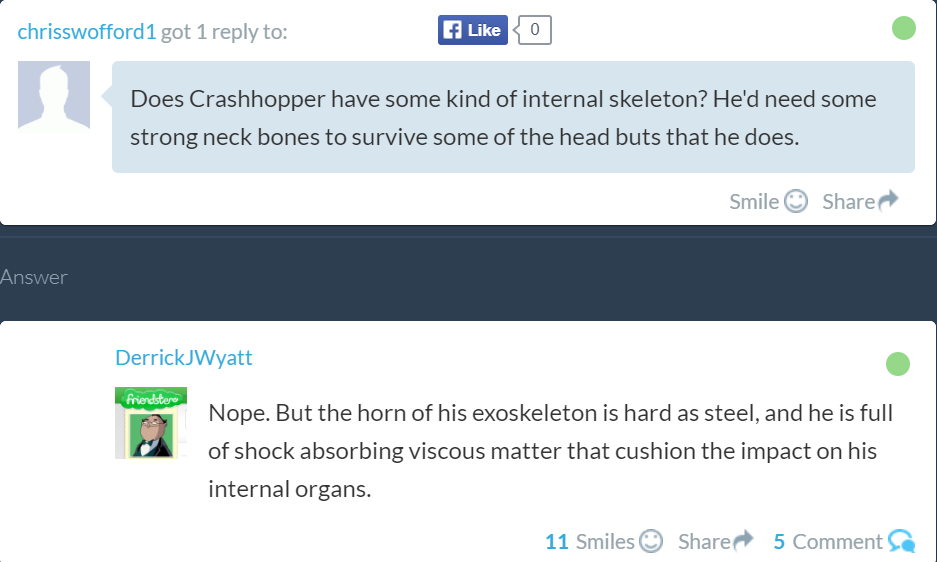Click the Share label on question
The height and width of the screenshot is (562, 937).
(848, 201)
